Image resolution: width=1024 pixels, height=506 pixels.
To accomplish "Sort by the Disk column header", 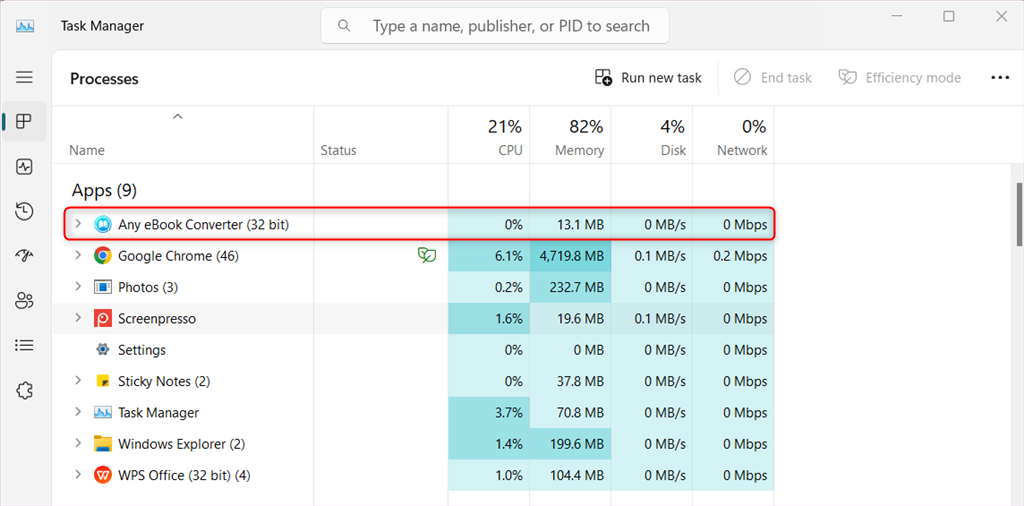I will pos(673,150).
